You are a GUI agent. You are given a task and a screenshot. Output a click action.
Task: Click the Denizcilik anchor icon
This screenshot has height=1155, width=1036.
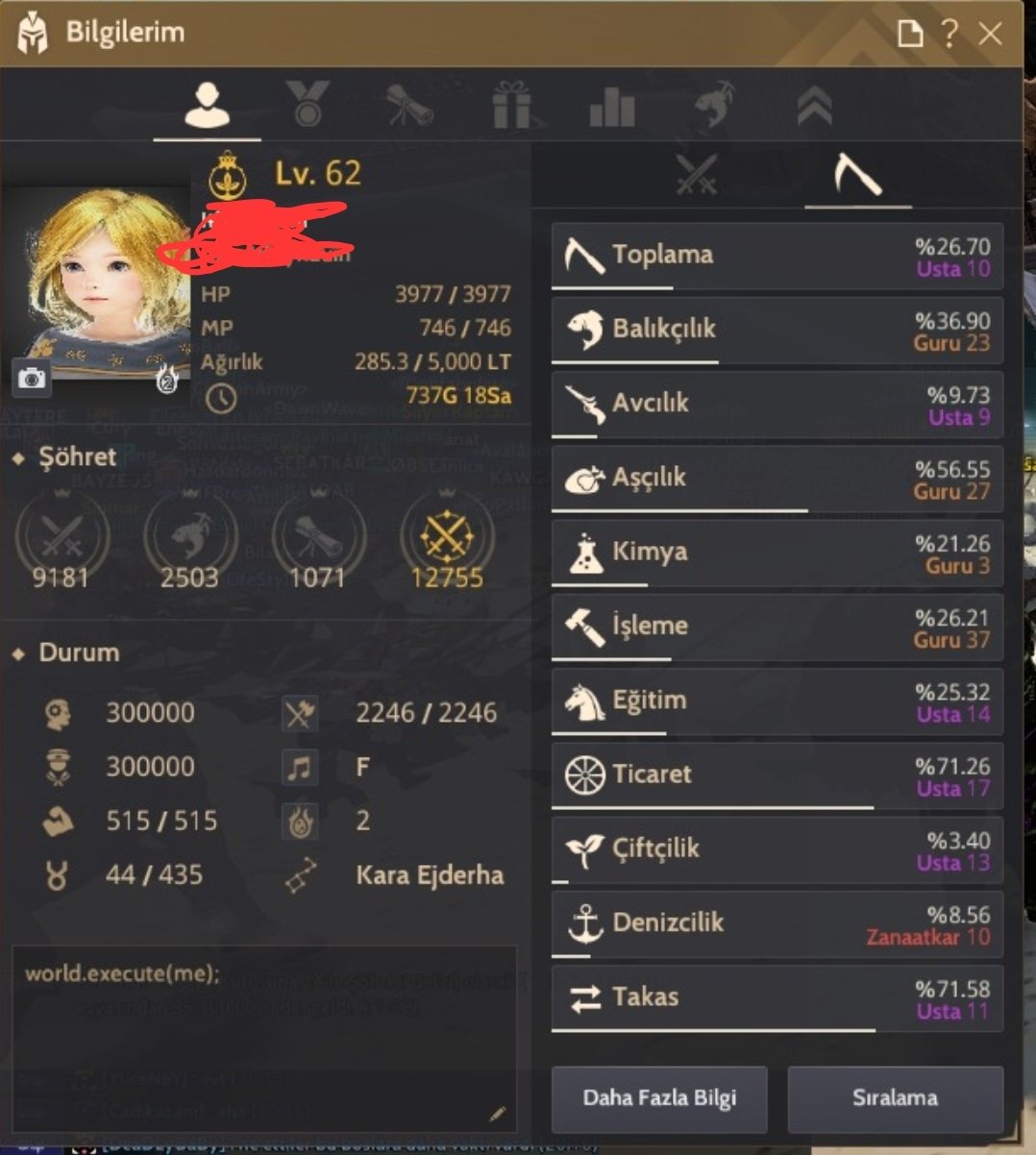(584, 923)
